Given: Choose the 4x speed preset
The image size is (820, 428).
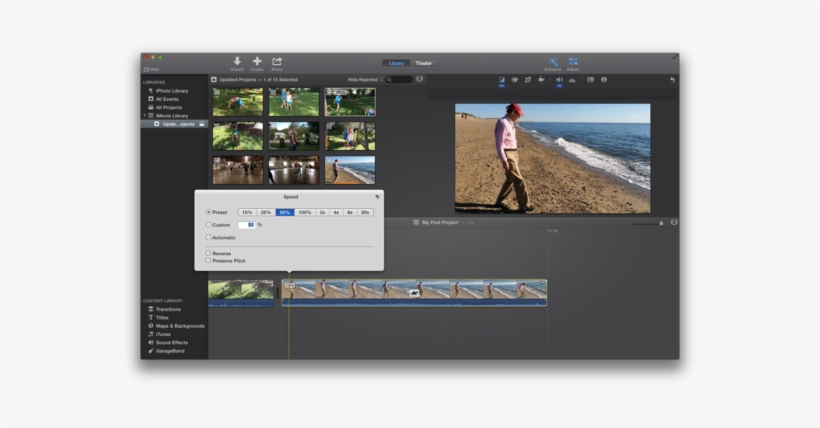Looking at the screenshot, I should (x=336, y=212).
